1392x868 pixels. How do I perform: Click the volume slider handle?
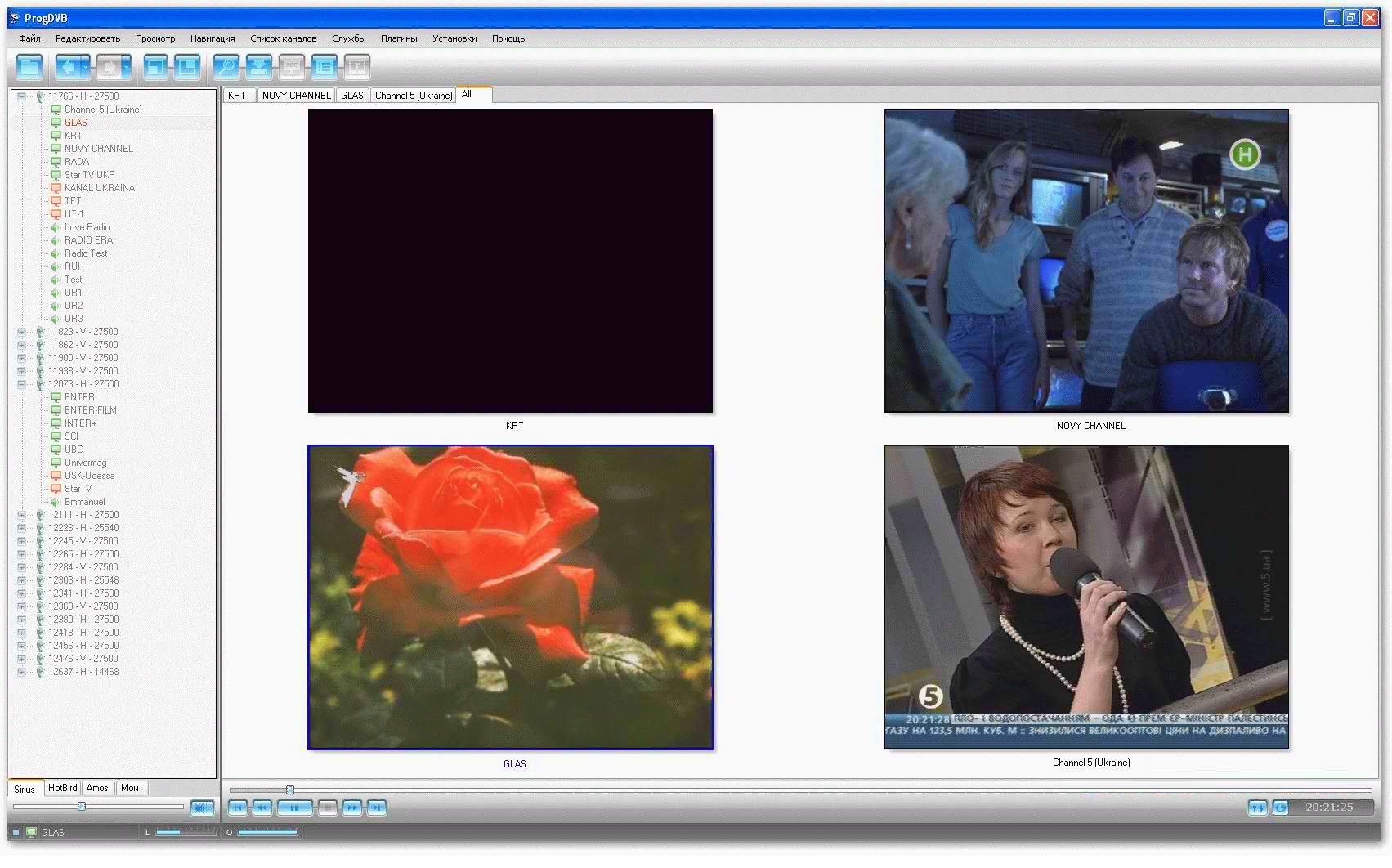pos(82,807)
